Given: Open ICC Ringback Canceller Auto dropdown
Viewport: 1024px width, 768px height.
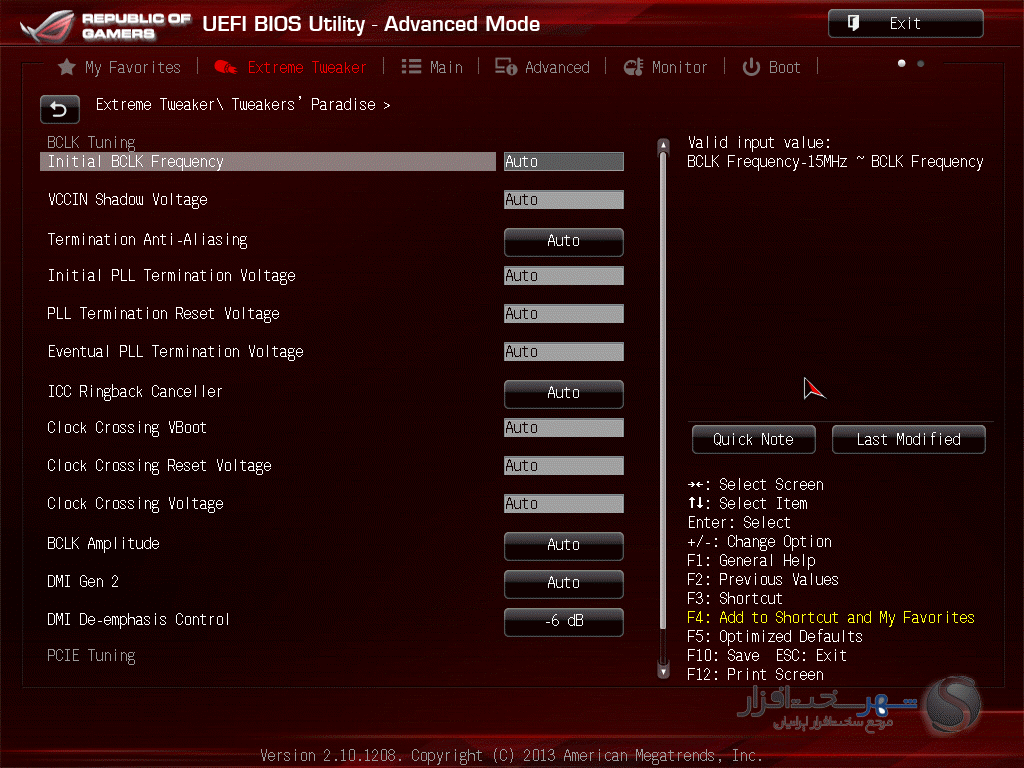Looking at the screenshot, I should coord(564,393).
